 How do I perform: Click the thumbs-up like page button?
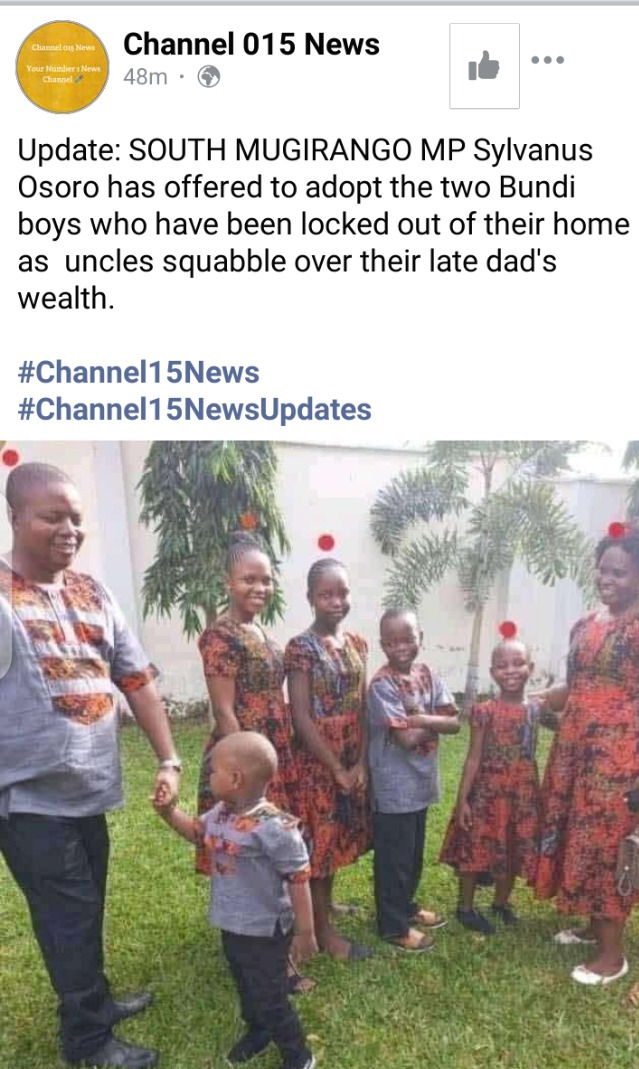coord(484,66)
